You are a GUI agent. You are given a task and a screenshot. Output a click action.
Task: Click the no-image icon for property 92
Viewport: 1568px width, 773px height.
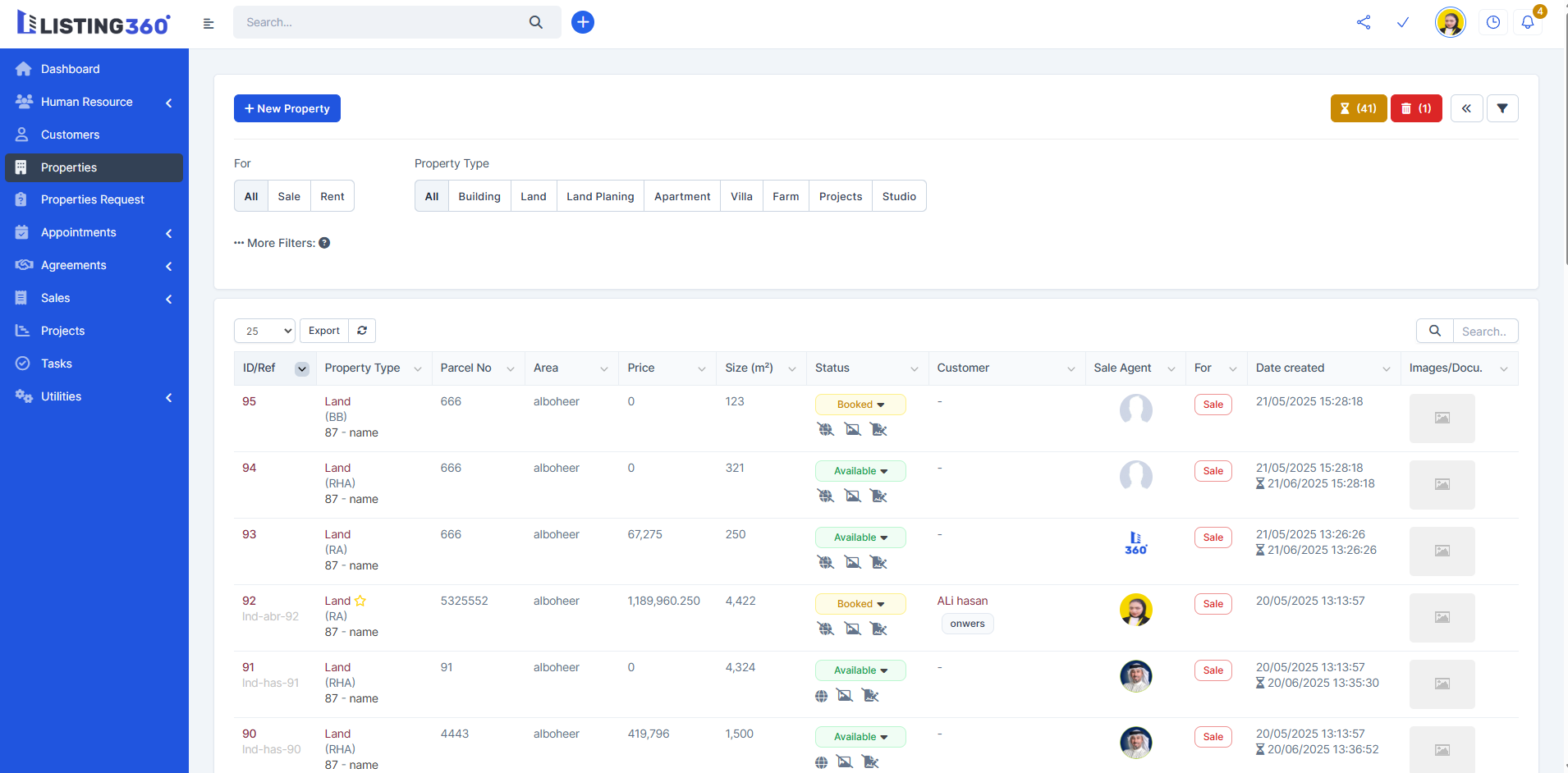853,629
